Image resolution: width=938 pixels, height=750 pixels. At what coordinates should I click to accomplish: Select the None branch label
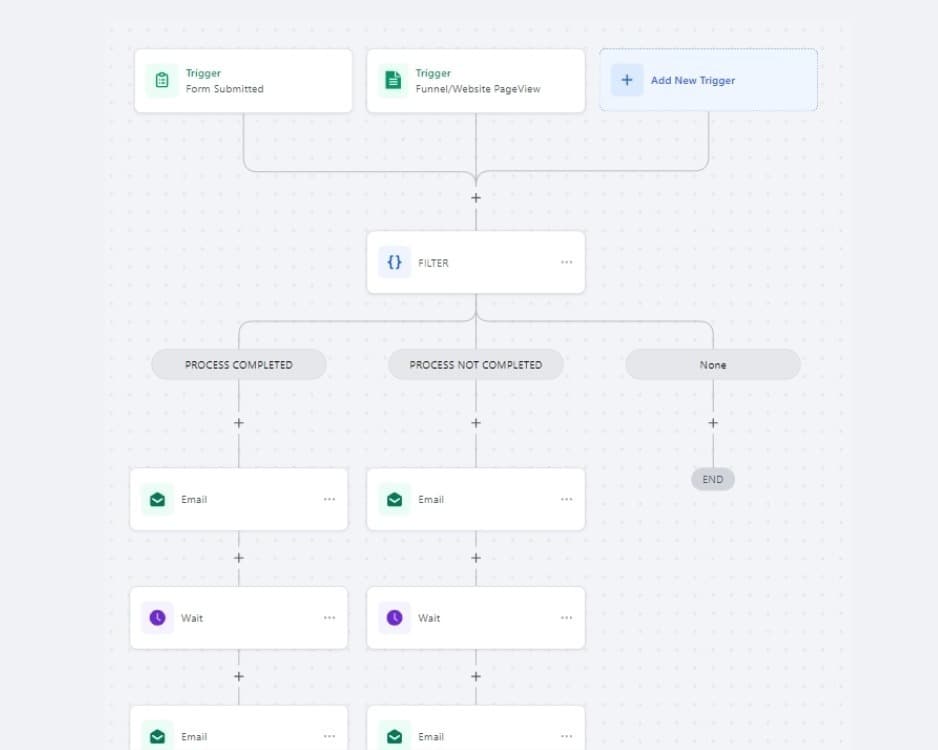712,365
